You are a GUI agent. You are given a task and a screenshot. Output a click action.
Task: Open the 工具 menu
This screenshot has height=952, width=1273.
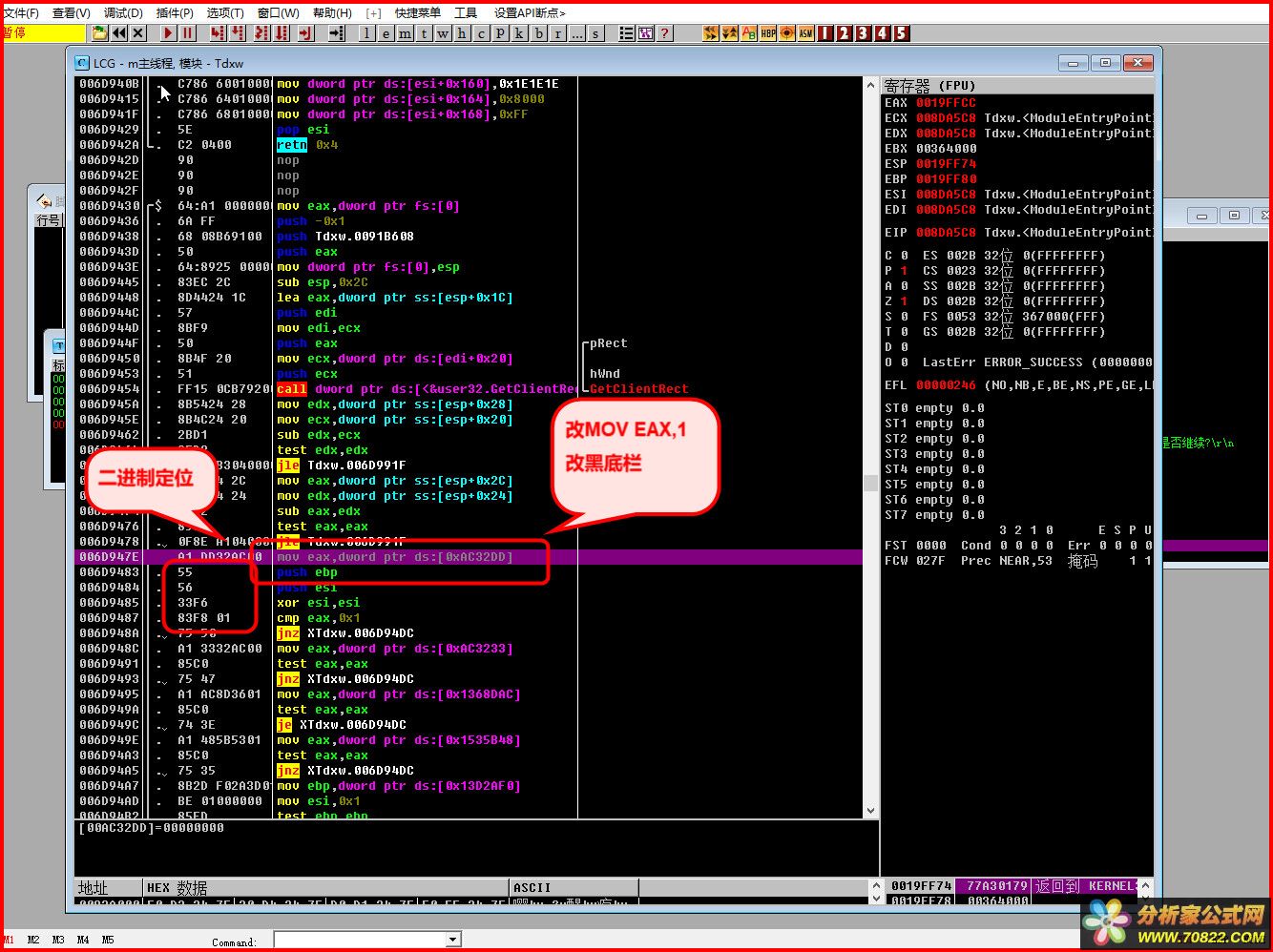pos(466,12)
